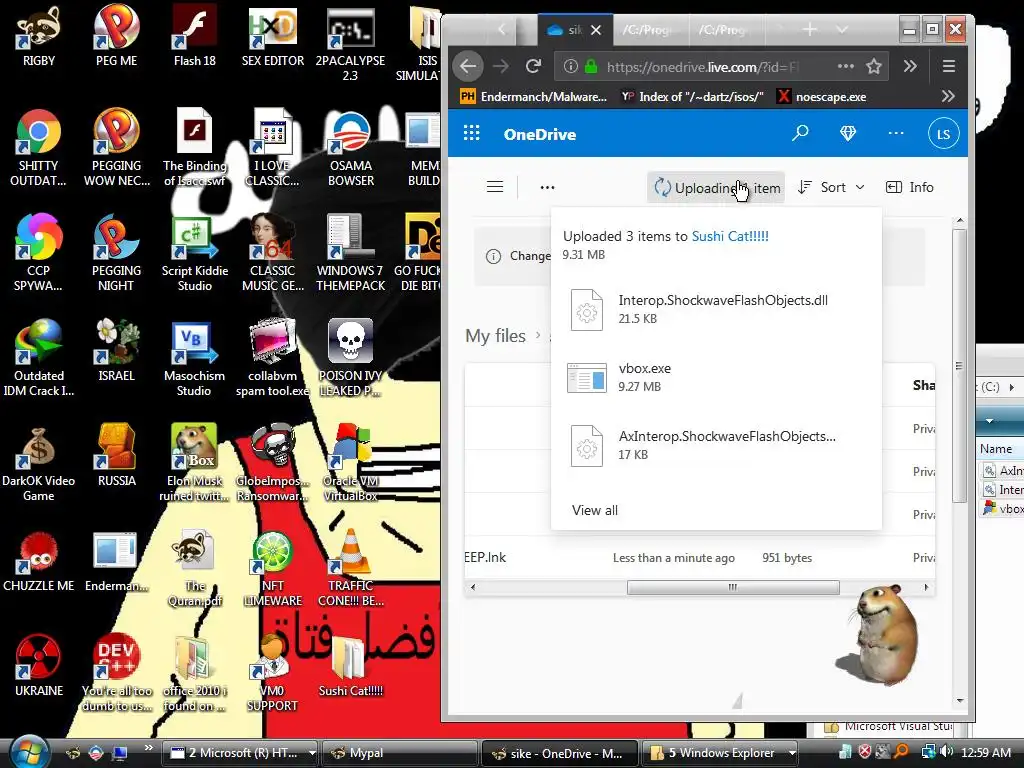Open the 2PACALYPSE 2.3 shortcut
The width and height of the screenshot is (1024, 768).
[x=350, y=43]
